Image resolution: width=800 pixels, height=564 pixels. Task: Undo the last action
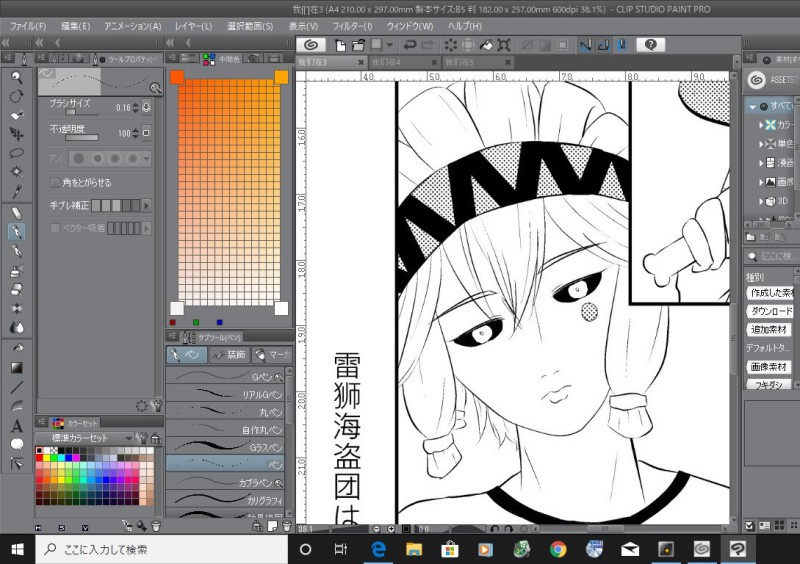coord(410,45)
